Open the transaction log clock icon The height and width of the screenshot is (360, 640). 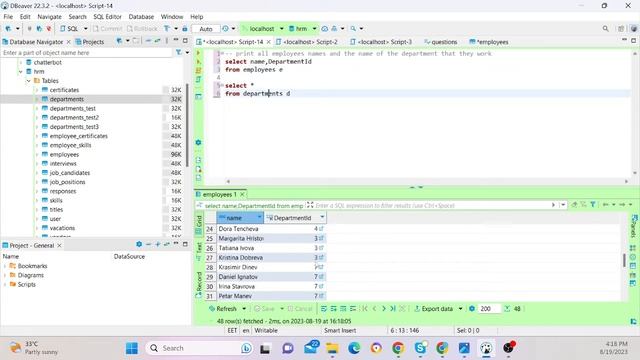pyautogui.click(x=225, y=29)
